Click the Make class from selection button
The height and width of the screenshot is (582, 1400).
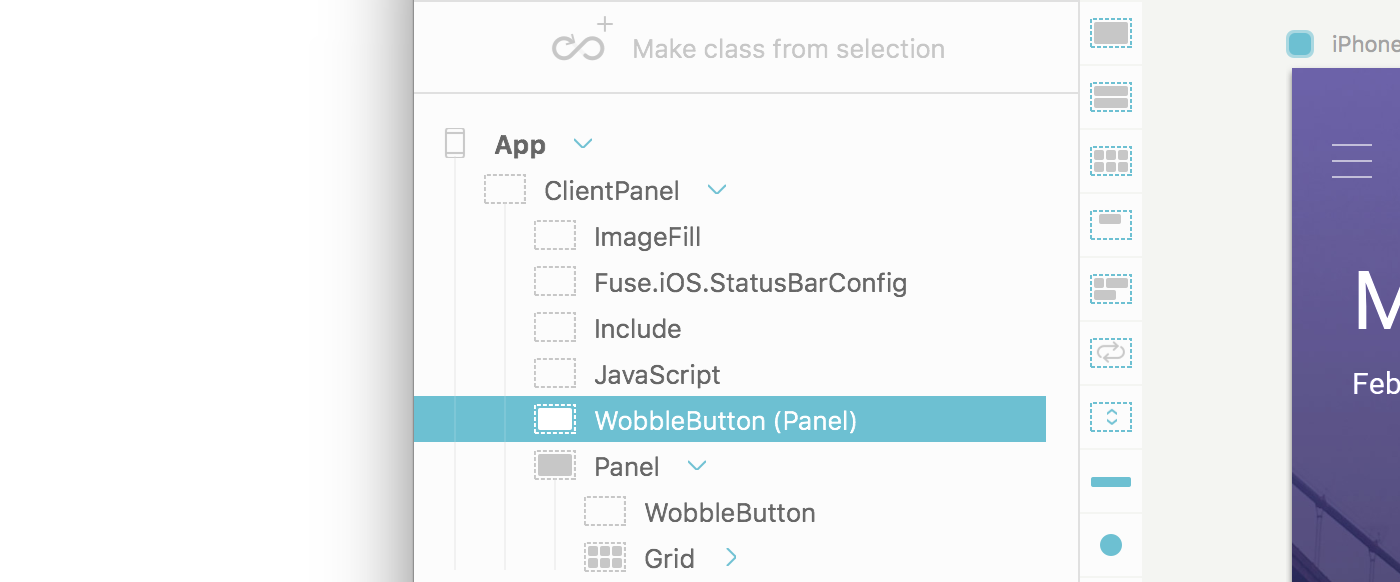[x=747, y=46]
